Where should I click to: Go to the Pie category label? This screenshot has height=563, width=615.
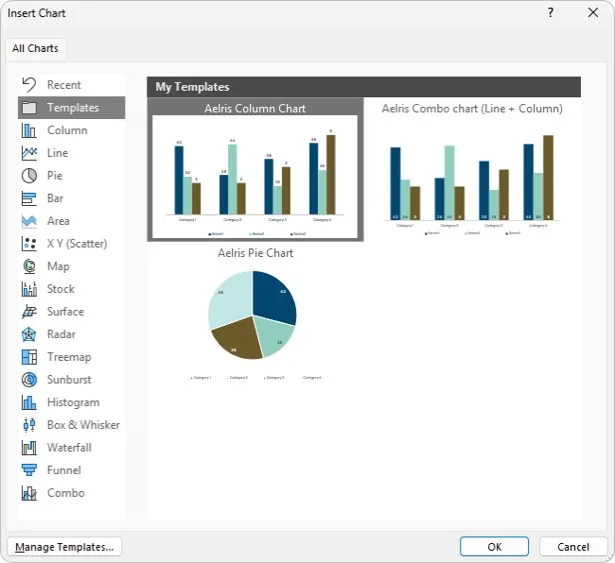coord(55,176)
